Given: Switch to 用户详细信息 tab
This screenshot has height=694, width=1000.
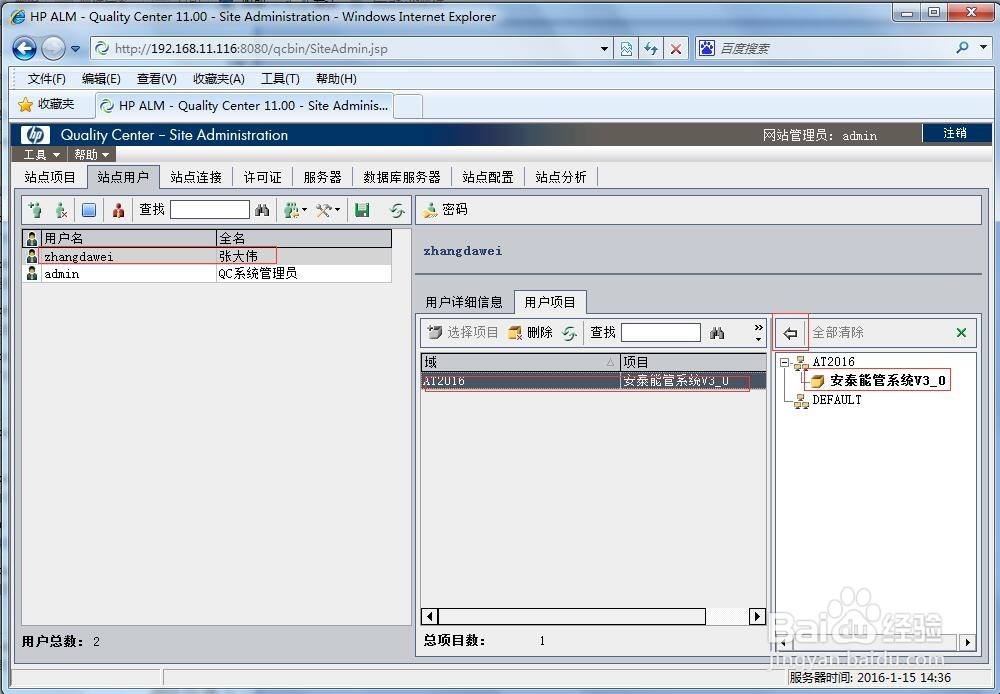Looking at the screenshot, I should tap(464, 302).
